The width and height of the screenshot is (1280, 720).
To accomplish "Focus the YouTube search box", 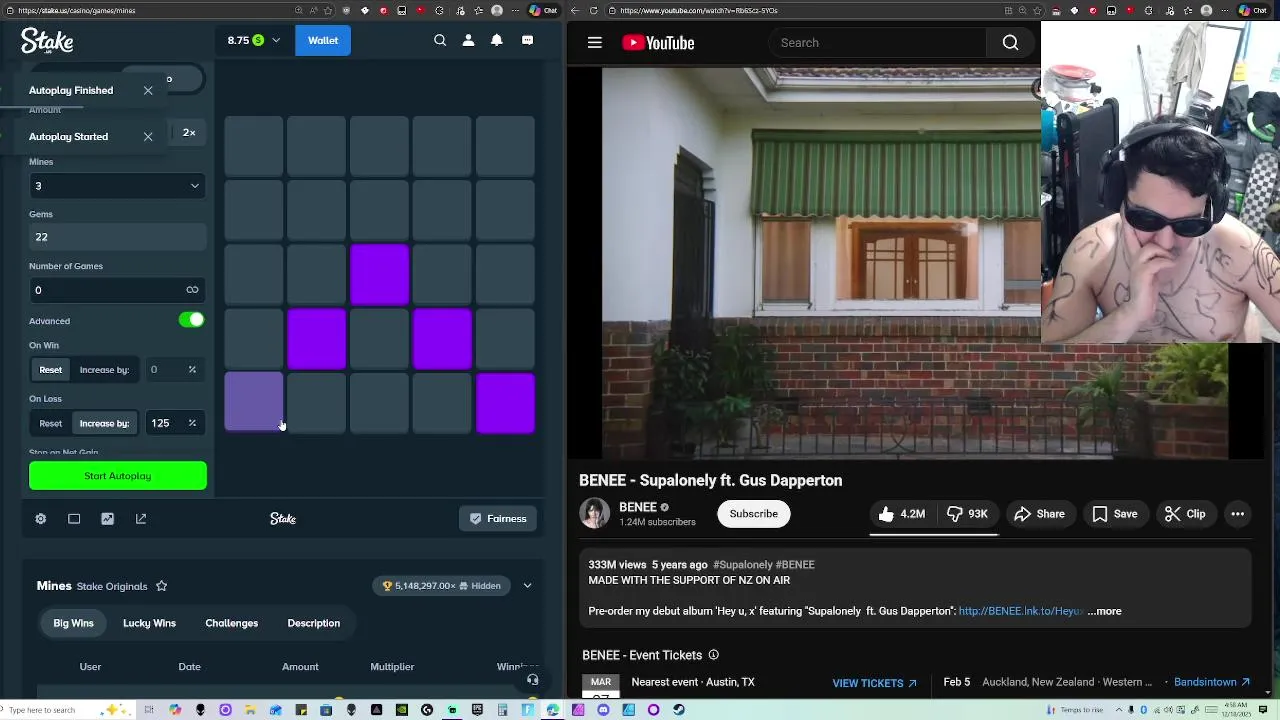I will point(877,43).
